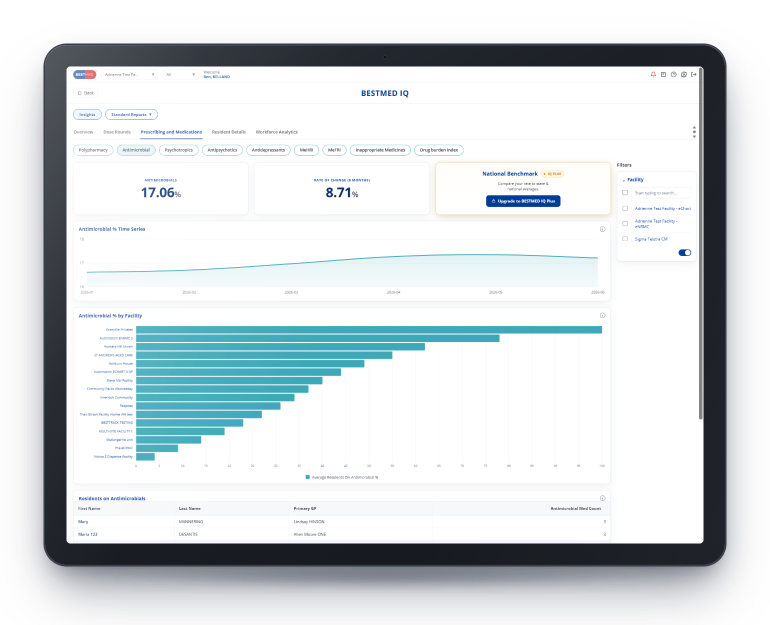The image size is (770, 625).
Task: Click the info icon on Residents on Antimicrobials table
Action: point(603,498)
